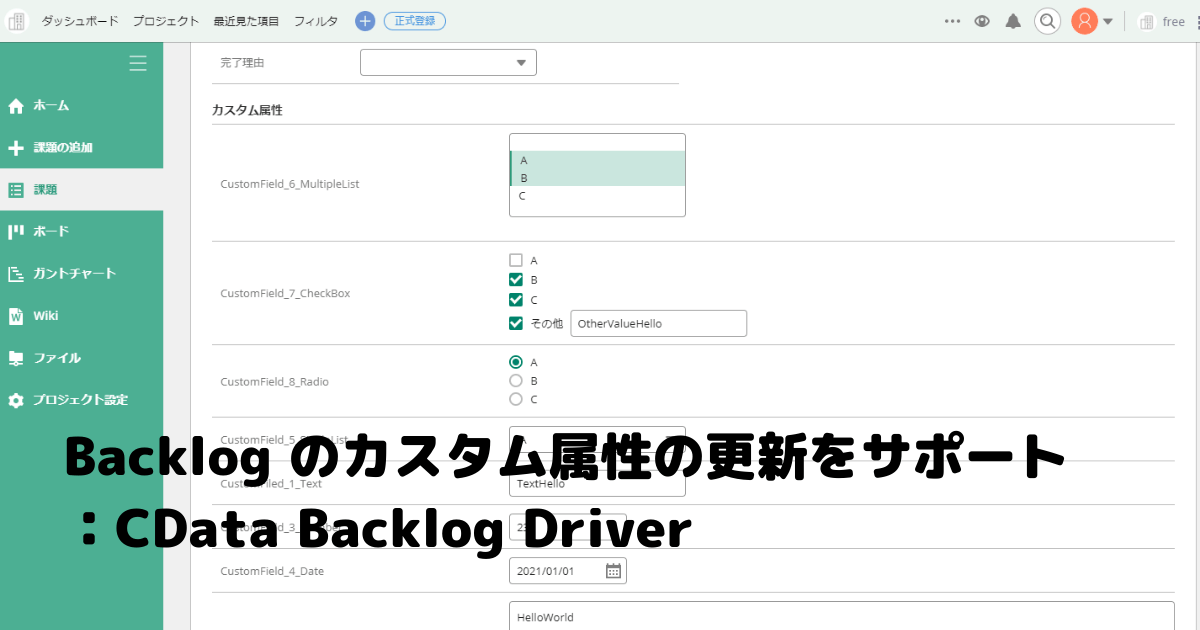1200x630 pixels.
Task: Click the free space building icon
Action: point(1146,22)
